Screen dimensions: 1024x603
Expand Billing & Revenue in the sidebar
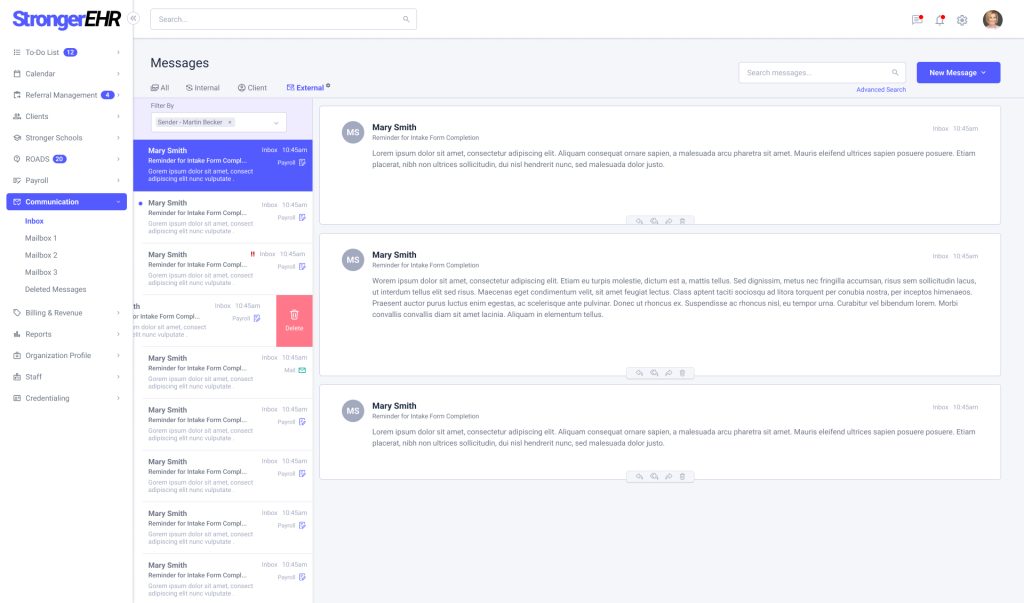66,313
